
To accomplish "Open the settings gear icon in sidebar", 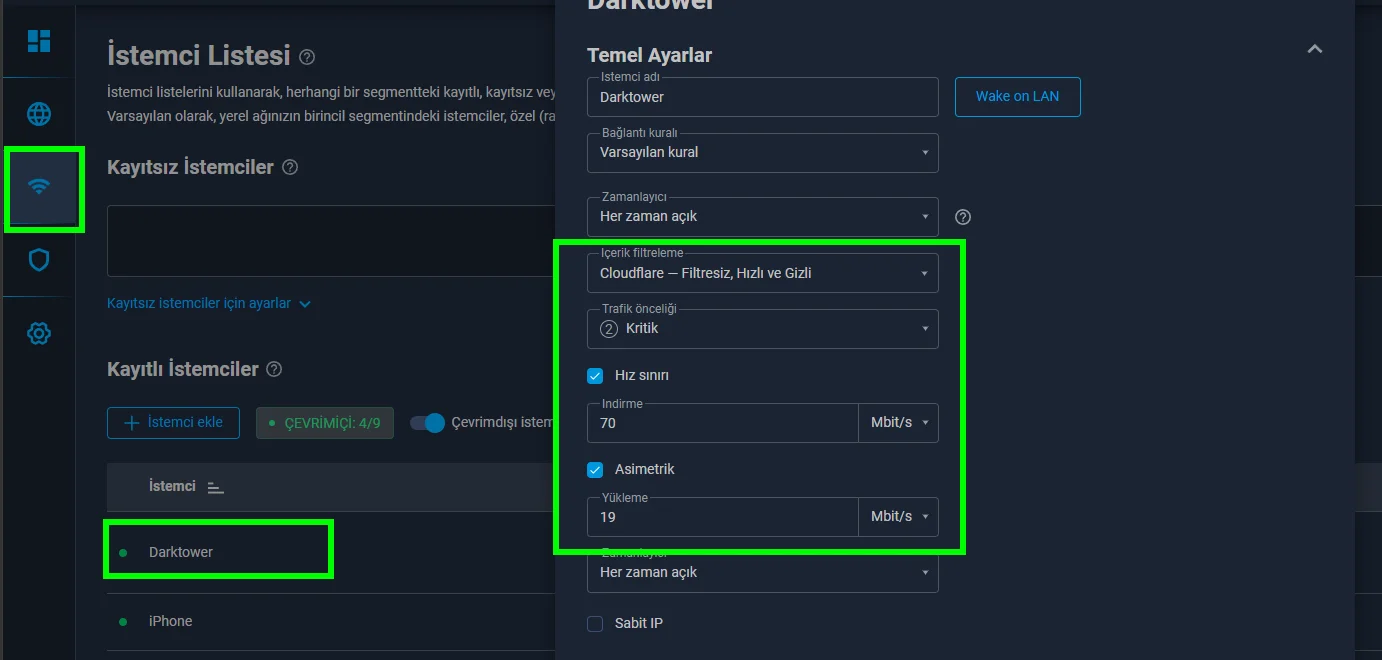I will [39, 333].
